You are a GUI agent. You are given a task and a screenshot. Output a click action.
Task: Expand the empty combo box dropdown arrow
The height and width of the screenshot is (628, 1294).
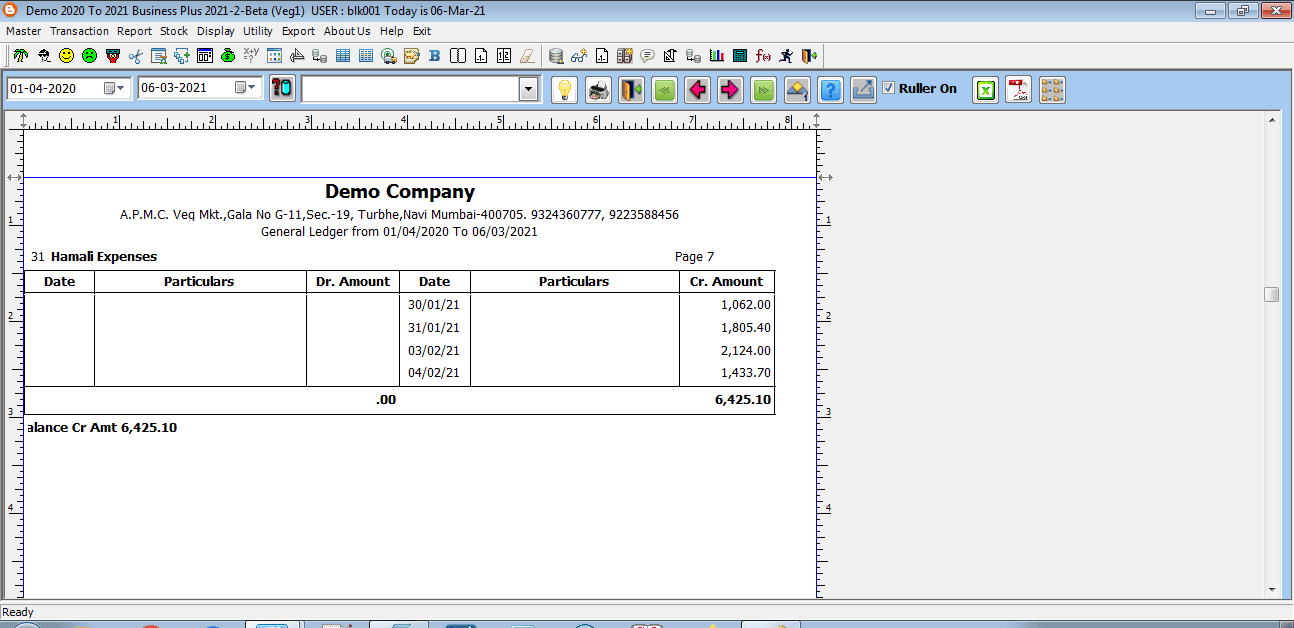tap(528, 89)
